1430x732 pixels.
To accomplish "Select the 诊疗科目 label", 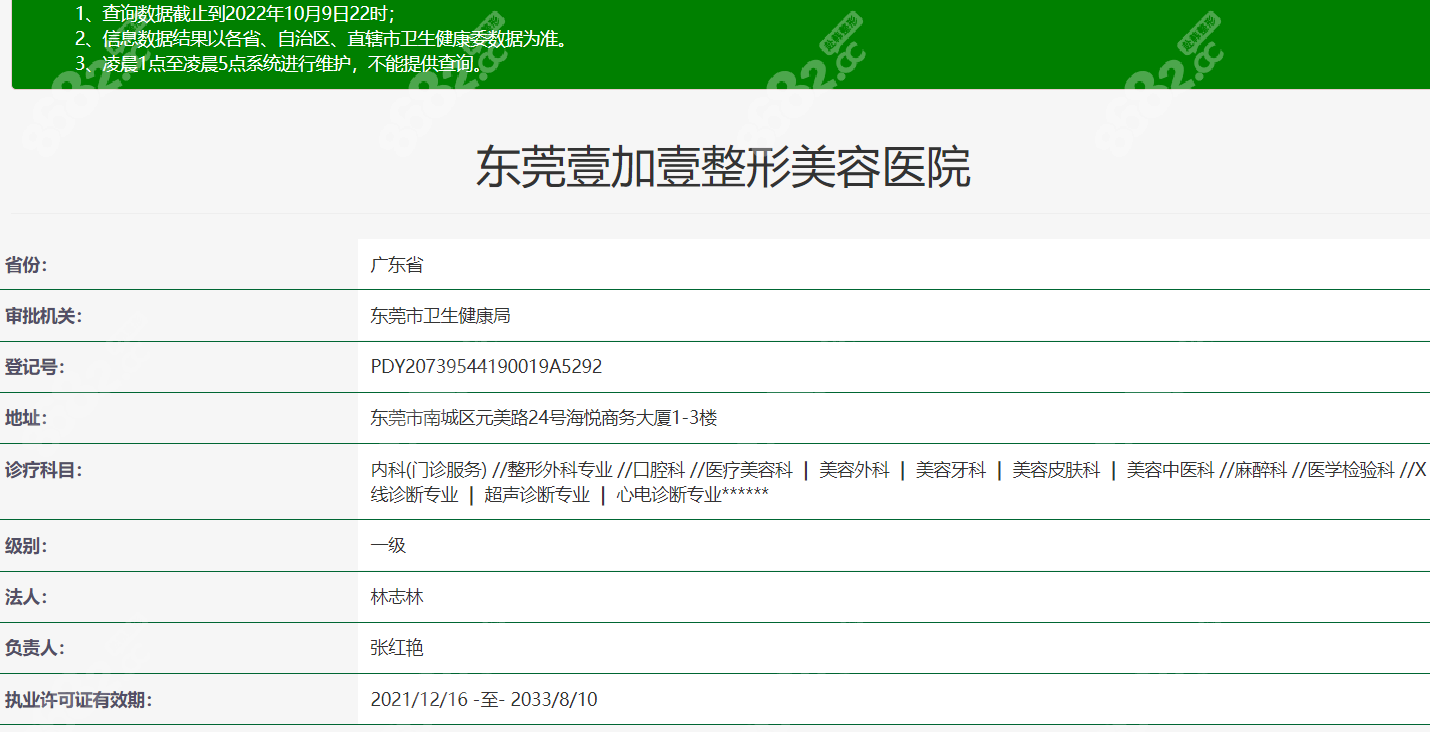I will (44, 469).
